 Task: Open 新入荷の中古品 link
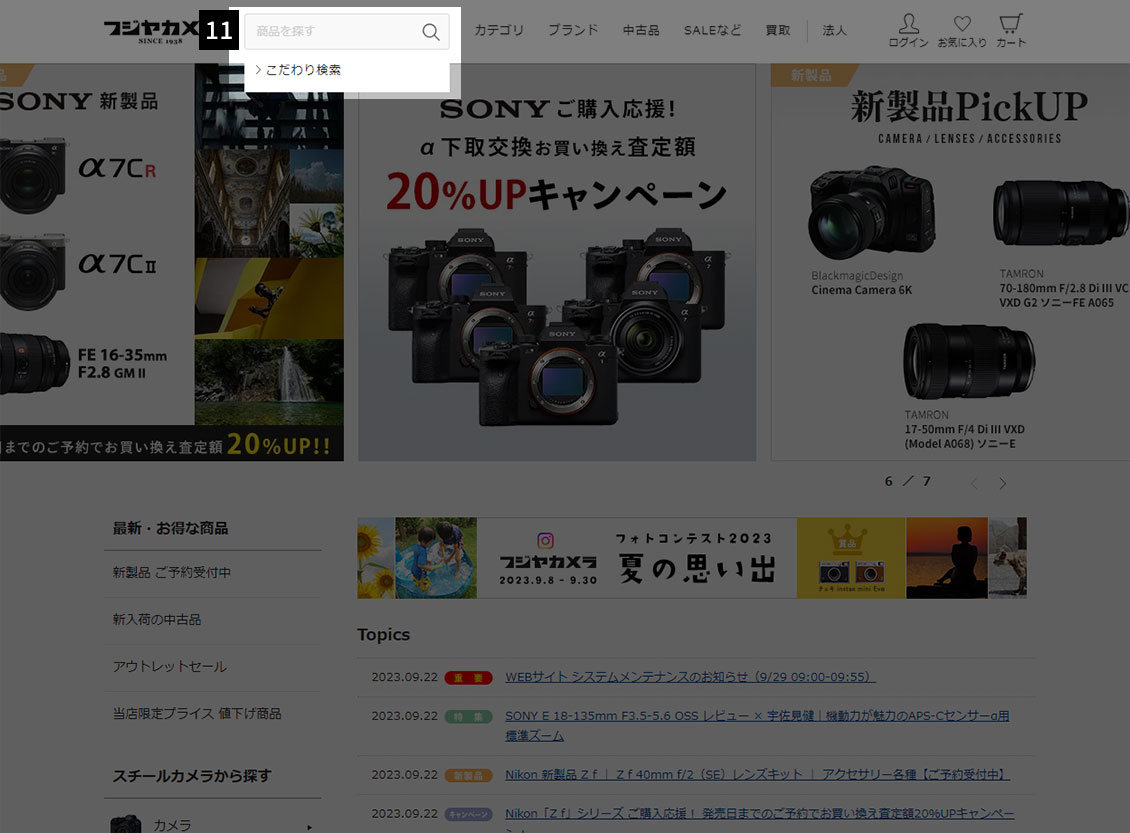[156, 620]
